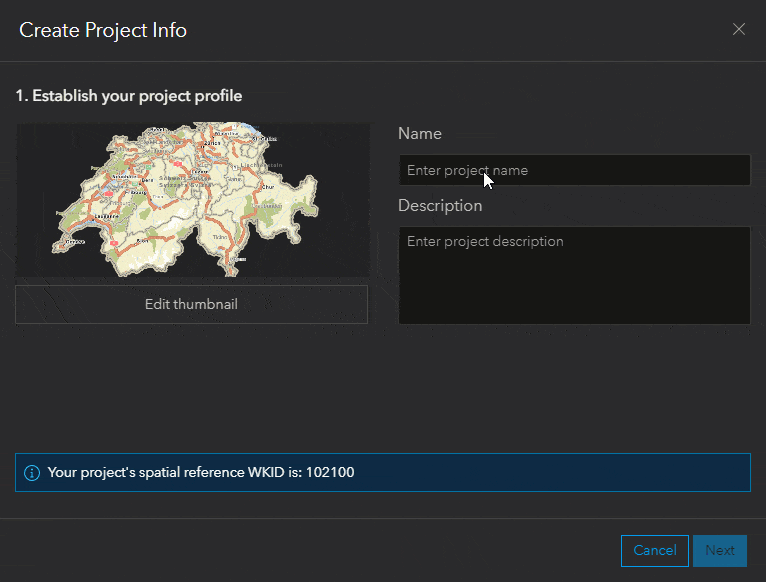Click the Name field label
This screenshot has height=582, width=766.
coord(420,134)
